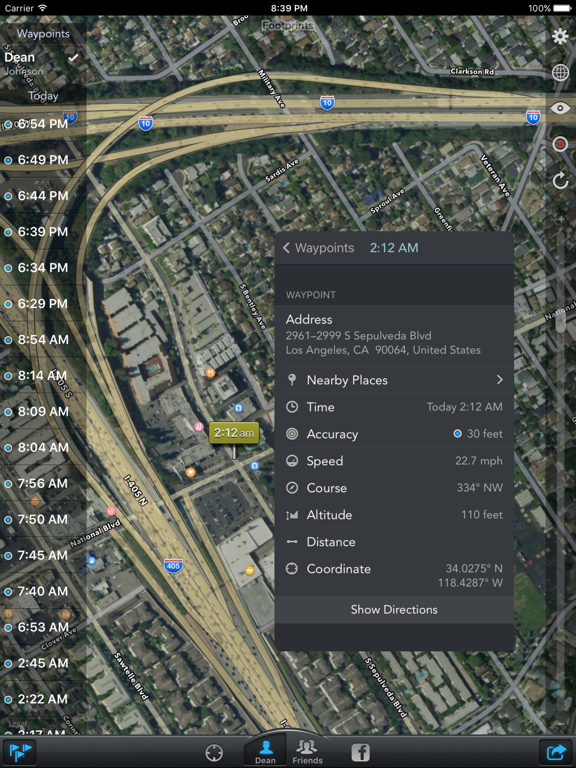Select the 6:49 PM waypoint

[x=43, y=160]
